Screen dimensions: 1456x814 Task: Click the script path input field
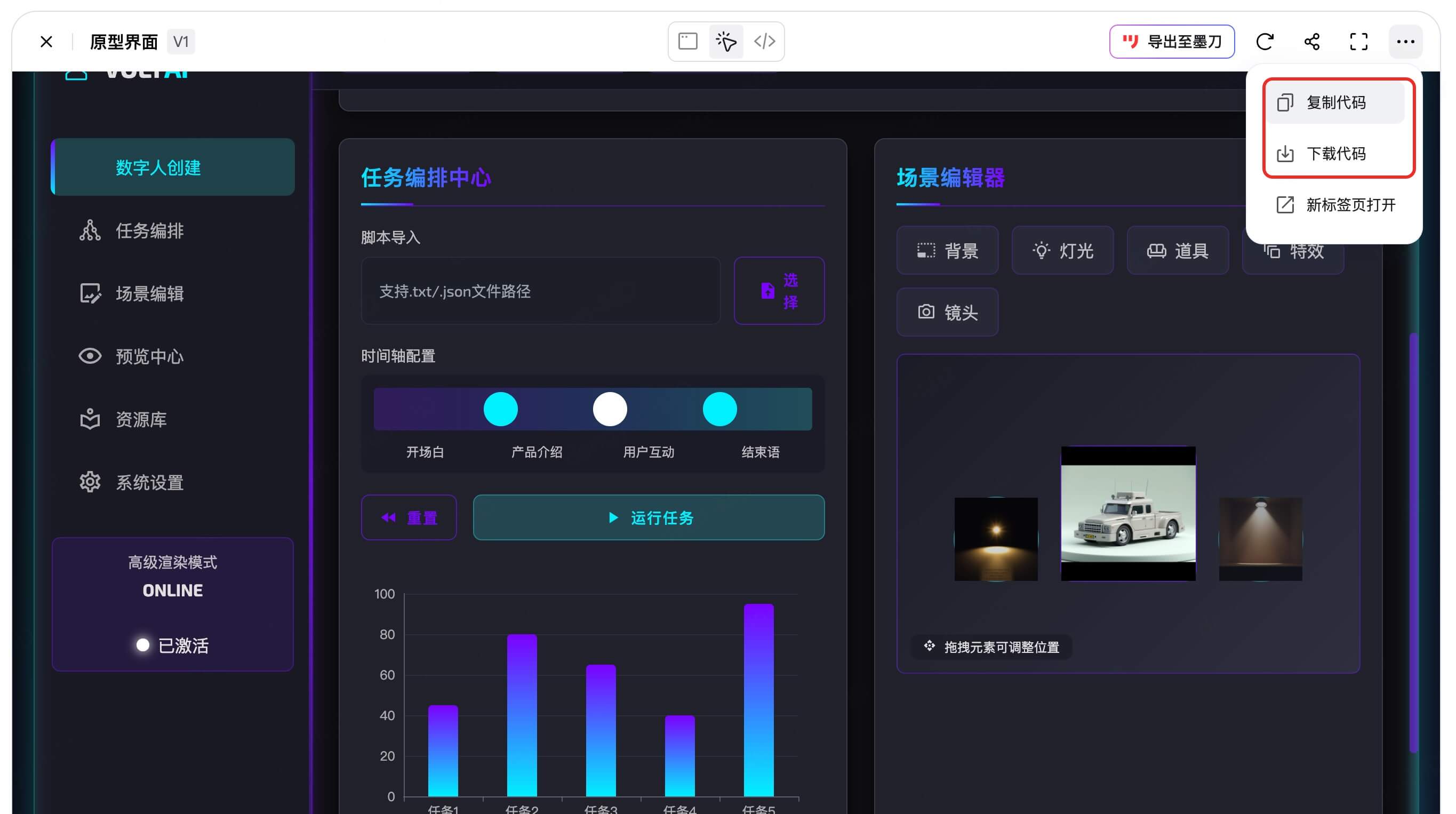coord(540,291)
